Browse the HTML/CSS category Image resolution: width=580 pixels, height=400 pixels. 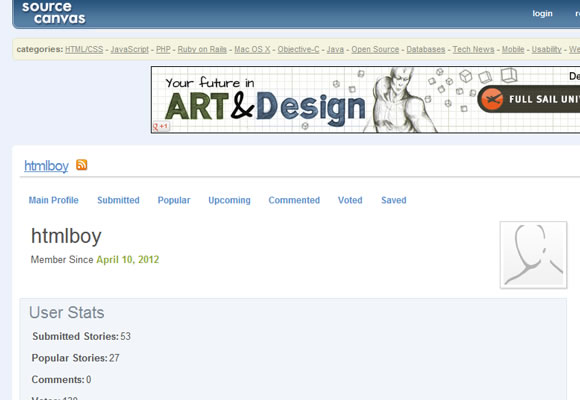coord(84,49)
